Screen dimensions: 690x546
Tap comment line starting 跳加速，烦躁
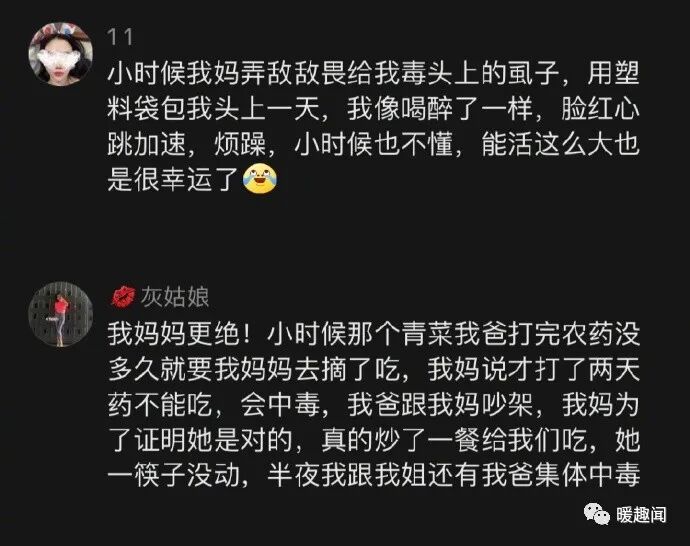coord(374,144)
